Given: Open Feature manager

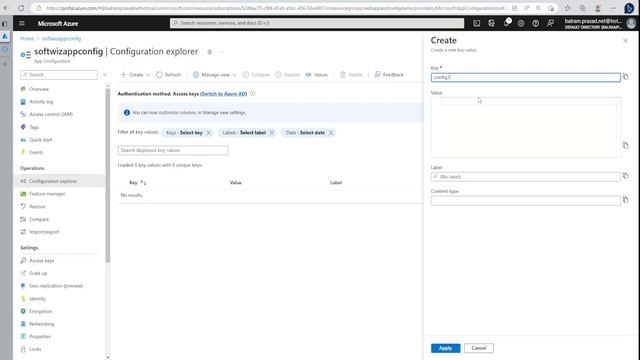Looking at the screenshot, I should (47, 194).
